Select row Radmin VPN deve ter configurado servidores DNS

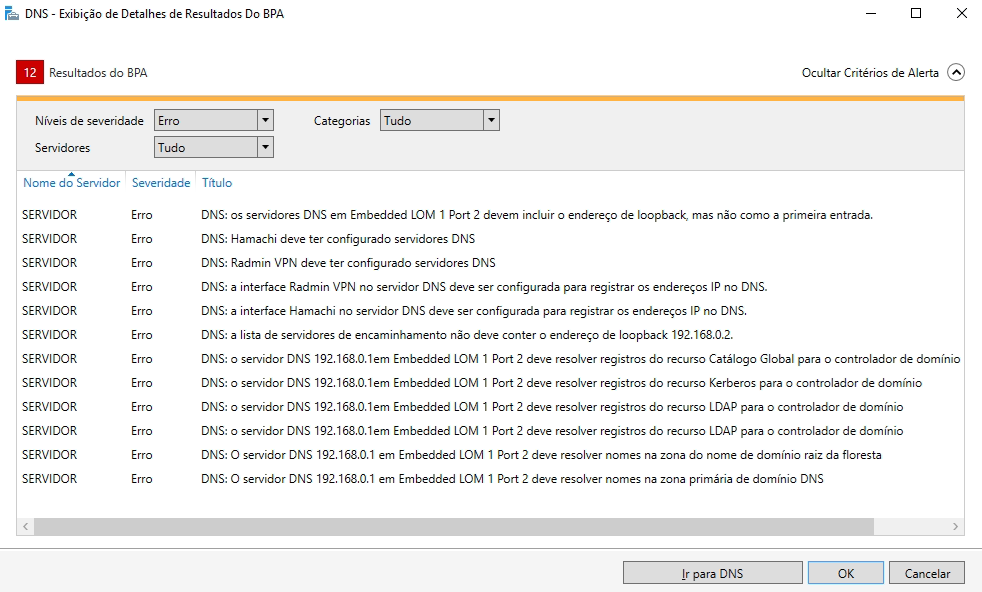pyautogui.click(x=491, y=262)
